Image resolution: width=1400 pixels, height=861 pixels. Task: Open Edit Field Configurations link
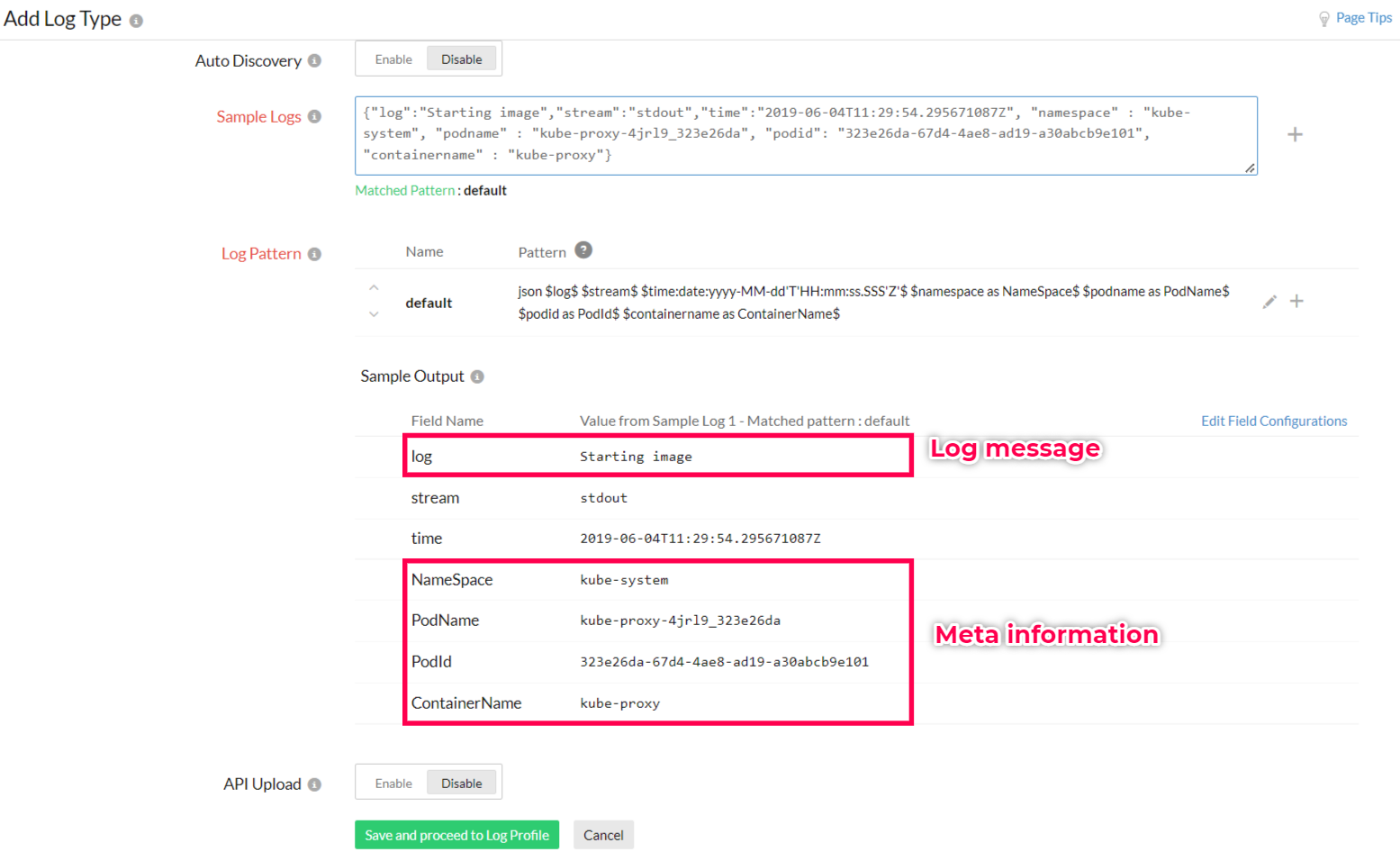1273,421
